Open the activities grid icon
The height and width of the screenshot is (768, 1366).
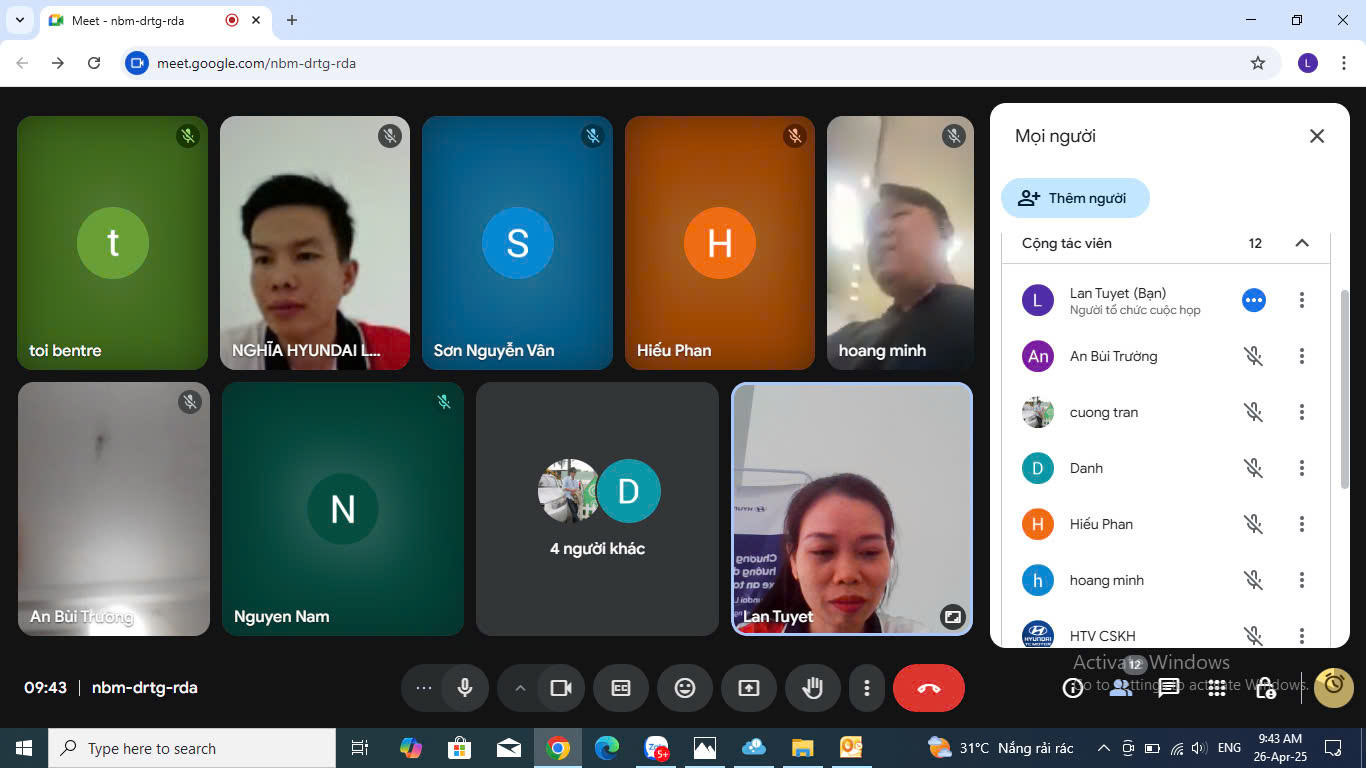(1216, 688)
